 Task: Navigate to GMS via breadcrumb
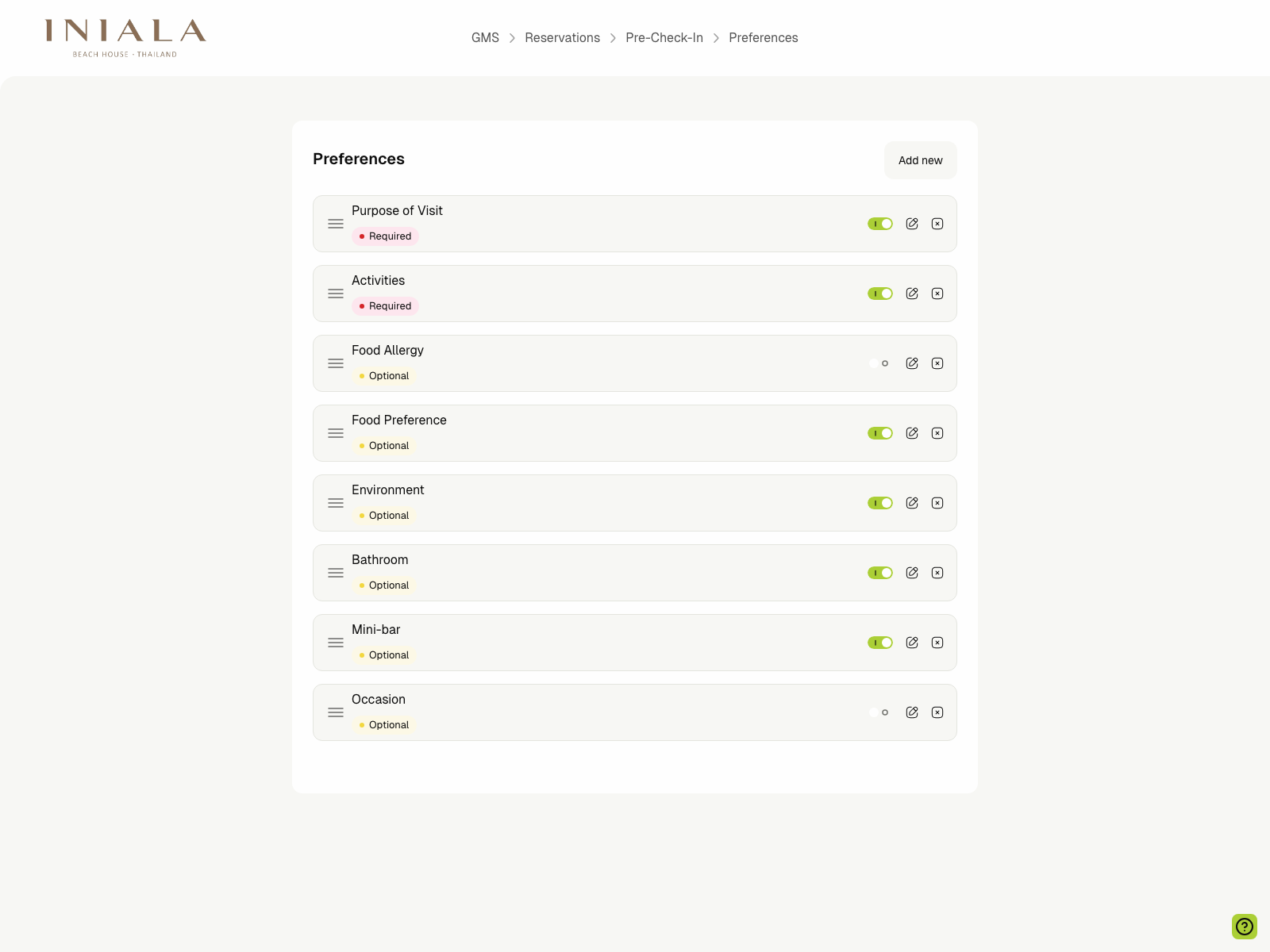(485, 37)
